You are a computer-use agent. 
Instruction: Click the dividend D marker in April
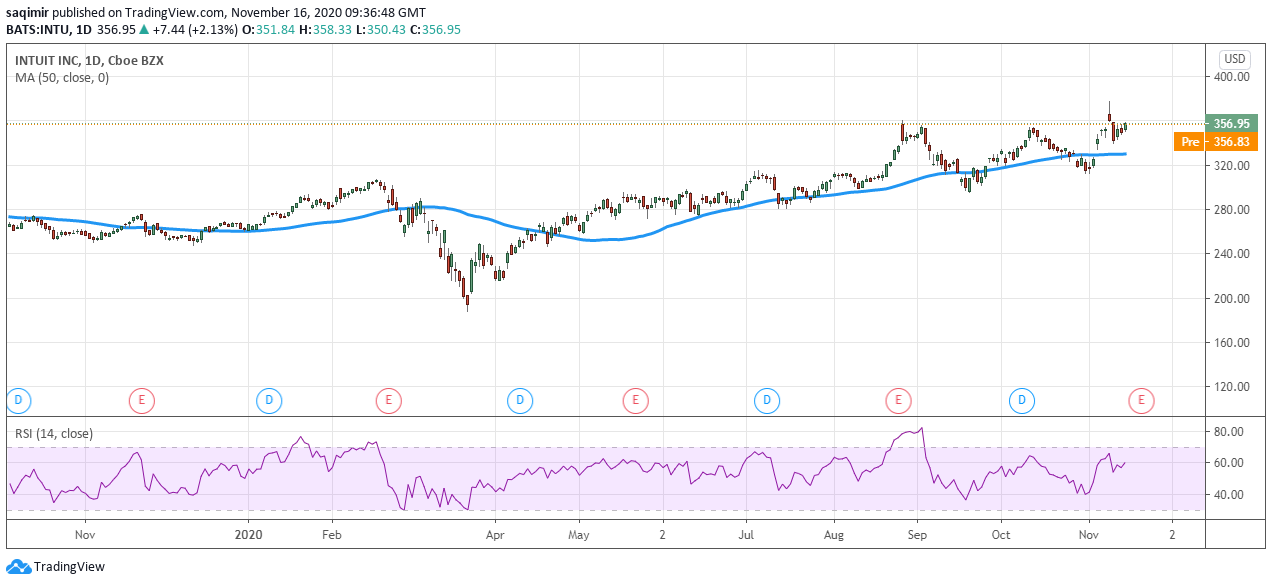tap(519, 401)
